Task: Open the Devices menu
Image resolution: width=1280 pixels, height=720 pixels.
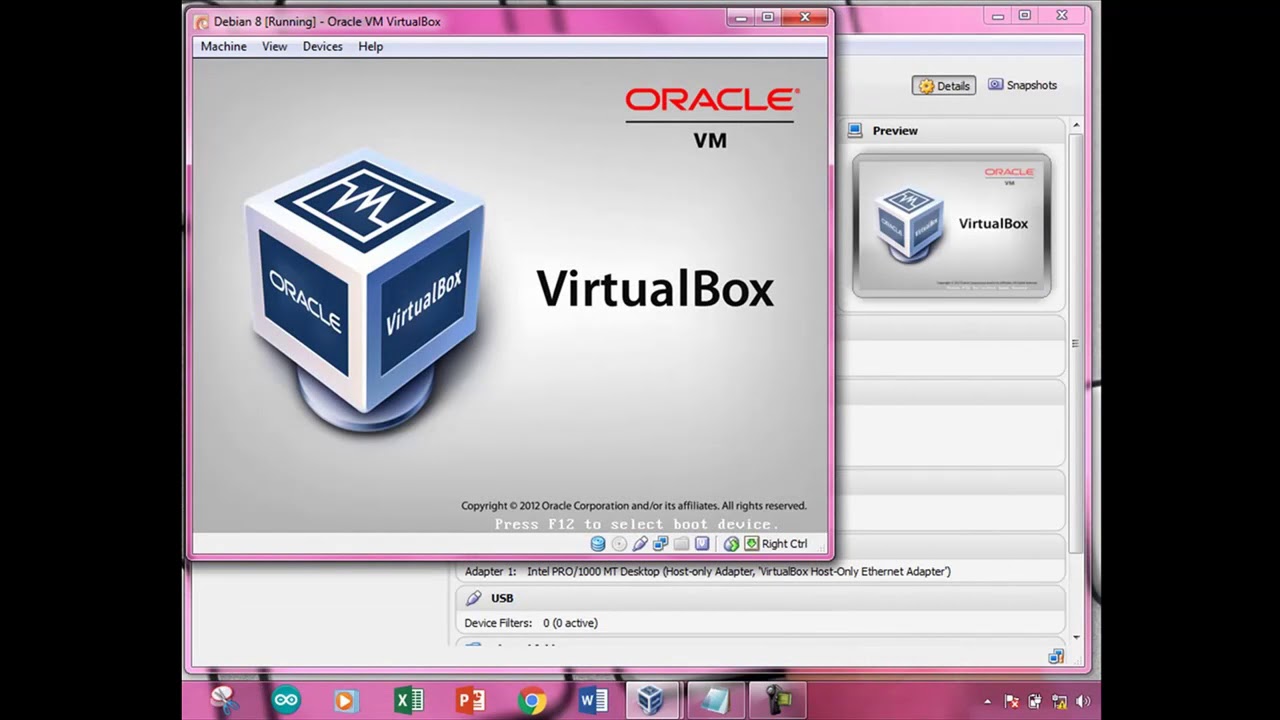Action: pyautogui.click(x=322, y=46)
